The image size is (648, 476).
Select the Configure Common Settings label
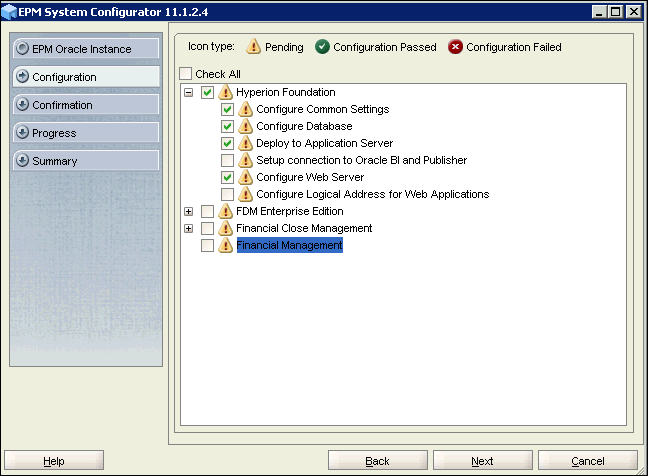pyautogui.click(x=323, y=109)
